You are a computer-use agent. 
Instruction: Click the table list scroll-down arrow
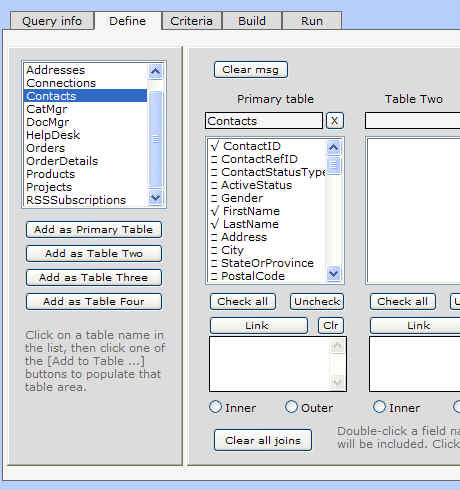tap(155, 197)
